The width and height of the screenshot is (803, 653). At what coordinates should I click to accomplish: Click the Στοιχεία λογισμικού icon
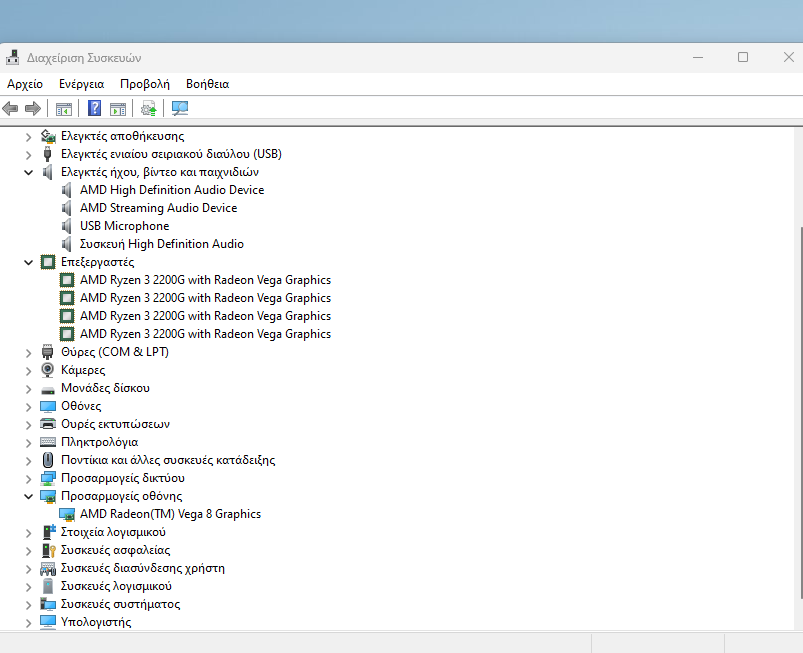coord(49,532)
